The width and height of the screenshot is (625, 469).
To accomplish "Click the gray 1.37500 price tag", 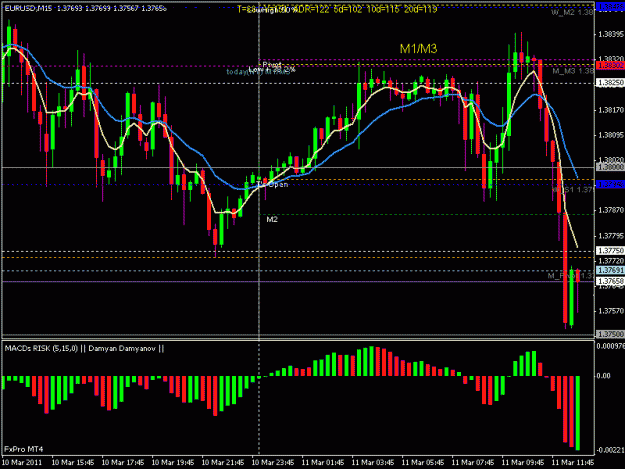I will pos(610,334).
